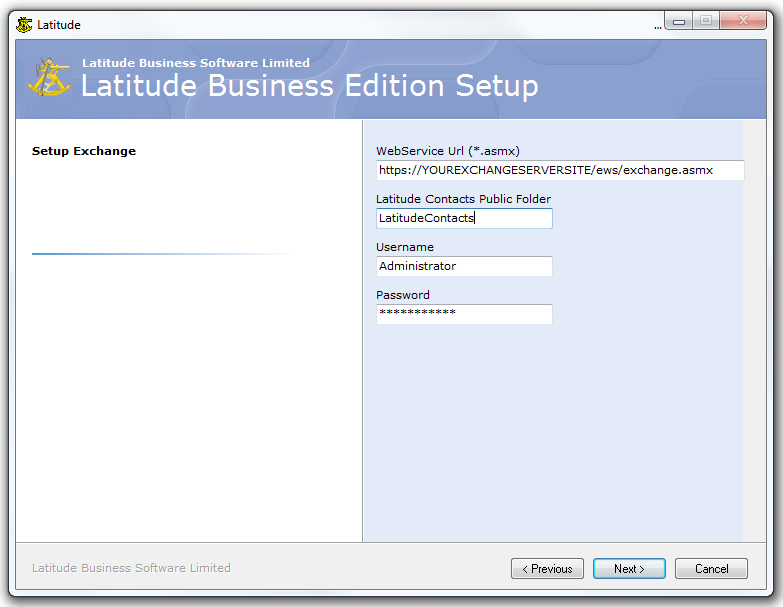Click the Latitude Business Edition Setup title
The height and width of the screenshot is (607, 783).
click(309, 86)
